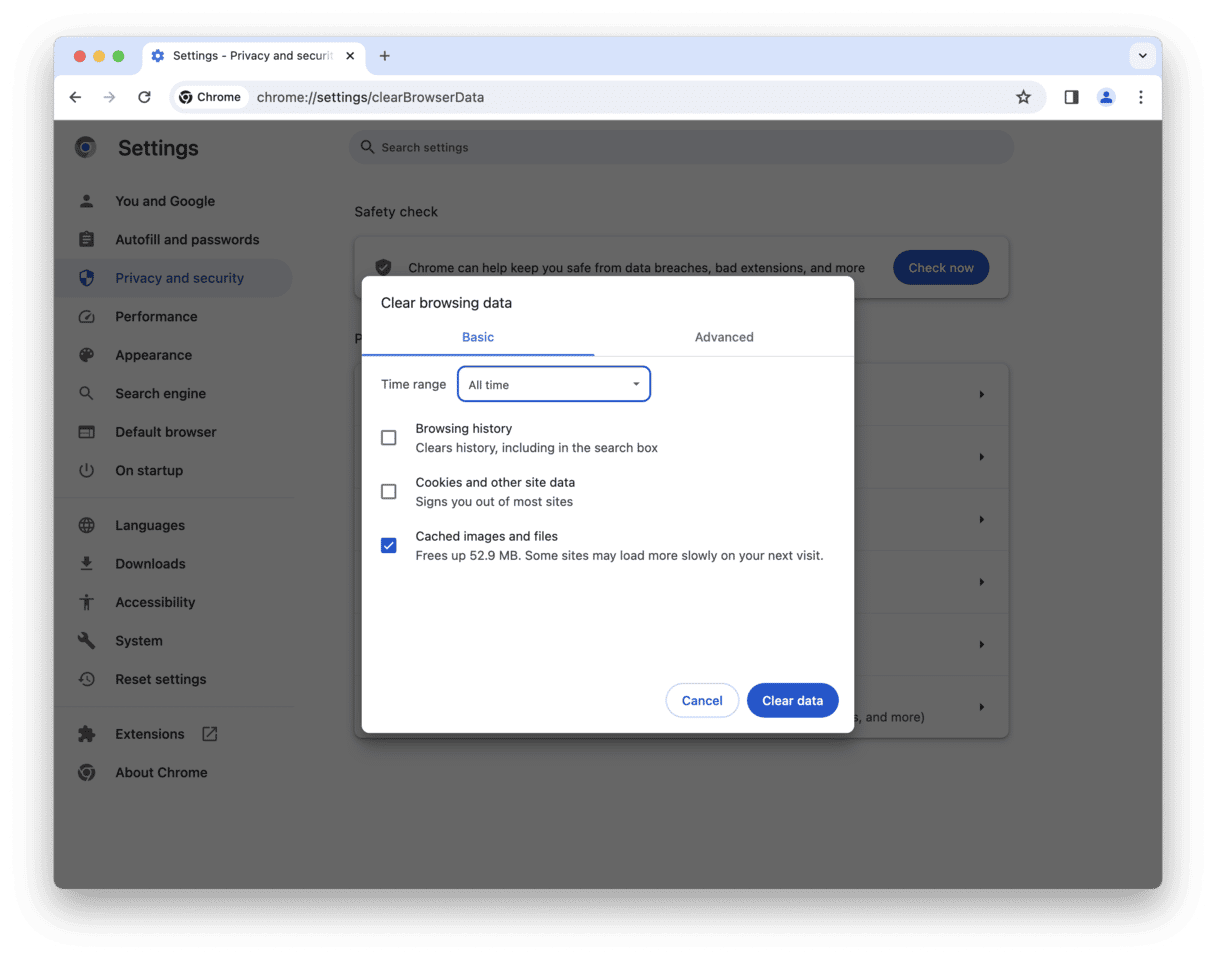The width and height of the screenshot is (1216, 960).
Task: Check Cookies and other site data
Action: [389, 491]
